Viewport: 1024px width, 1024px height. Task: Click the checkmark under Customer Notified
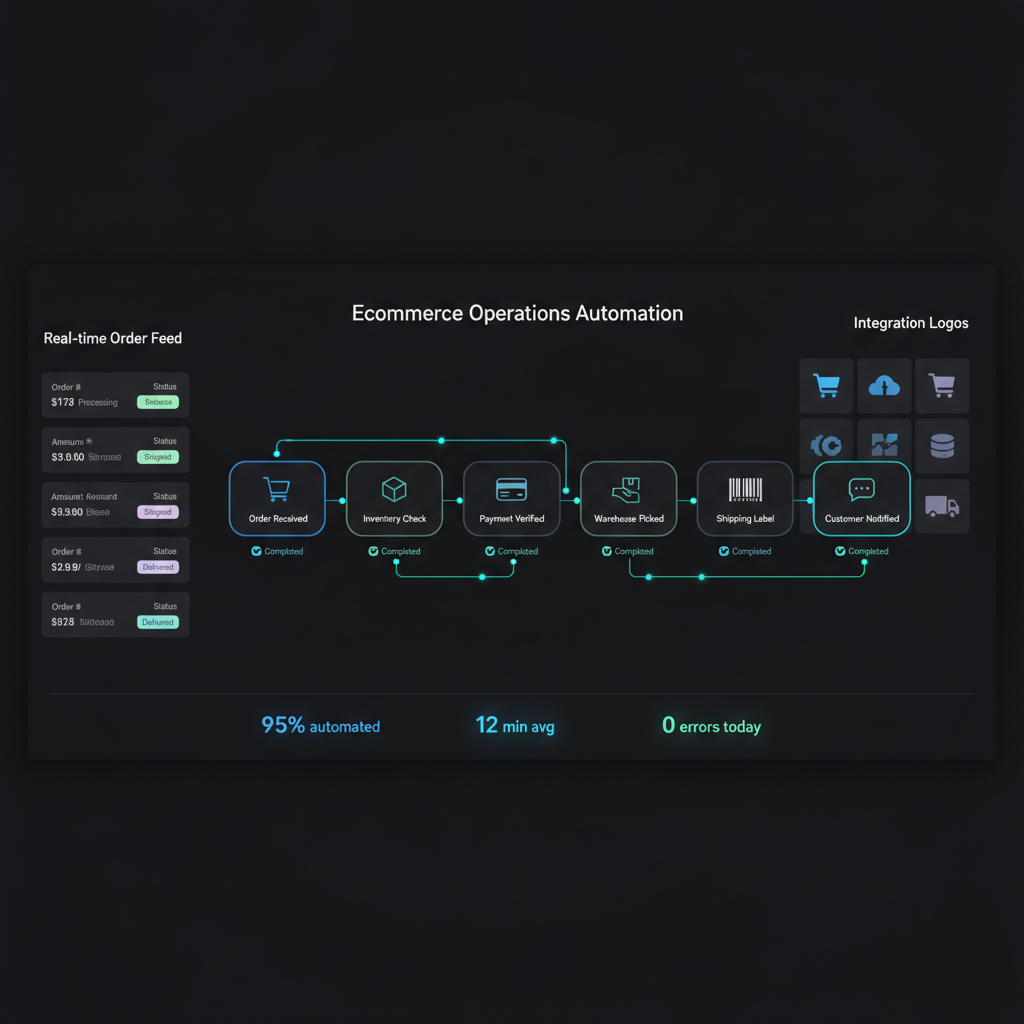pos(840,551)
